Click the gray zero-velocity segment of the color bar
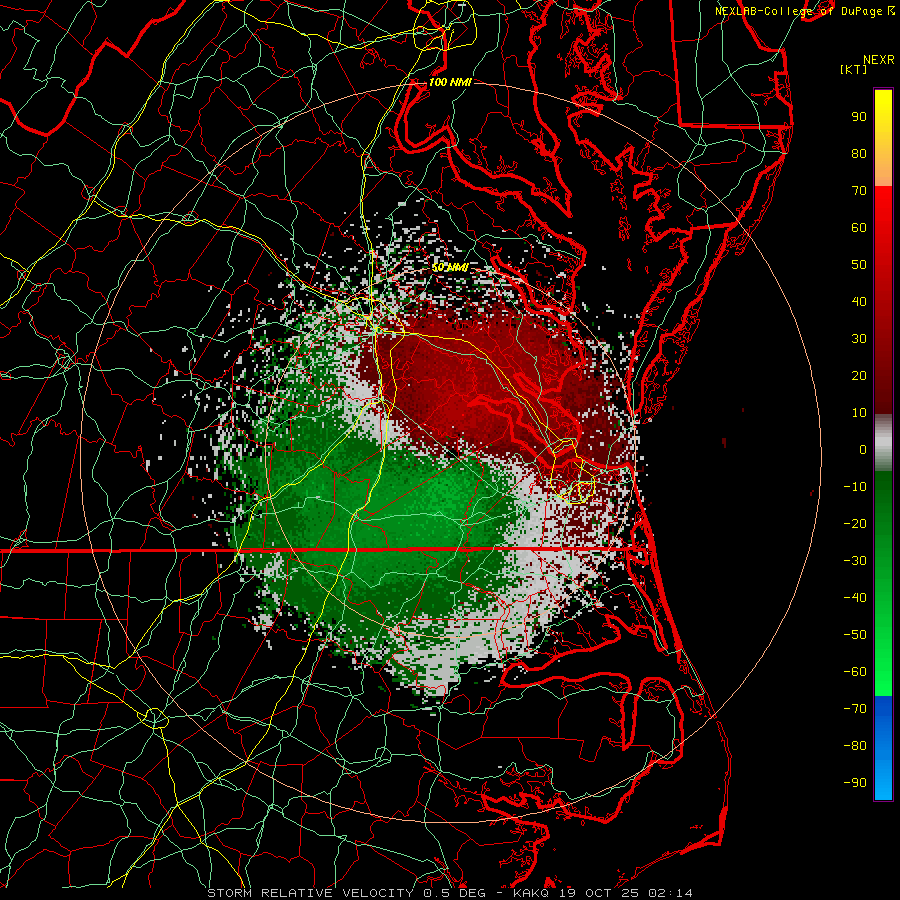 883,443
